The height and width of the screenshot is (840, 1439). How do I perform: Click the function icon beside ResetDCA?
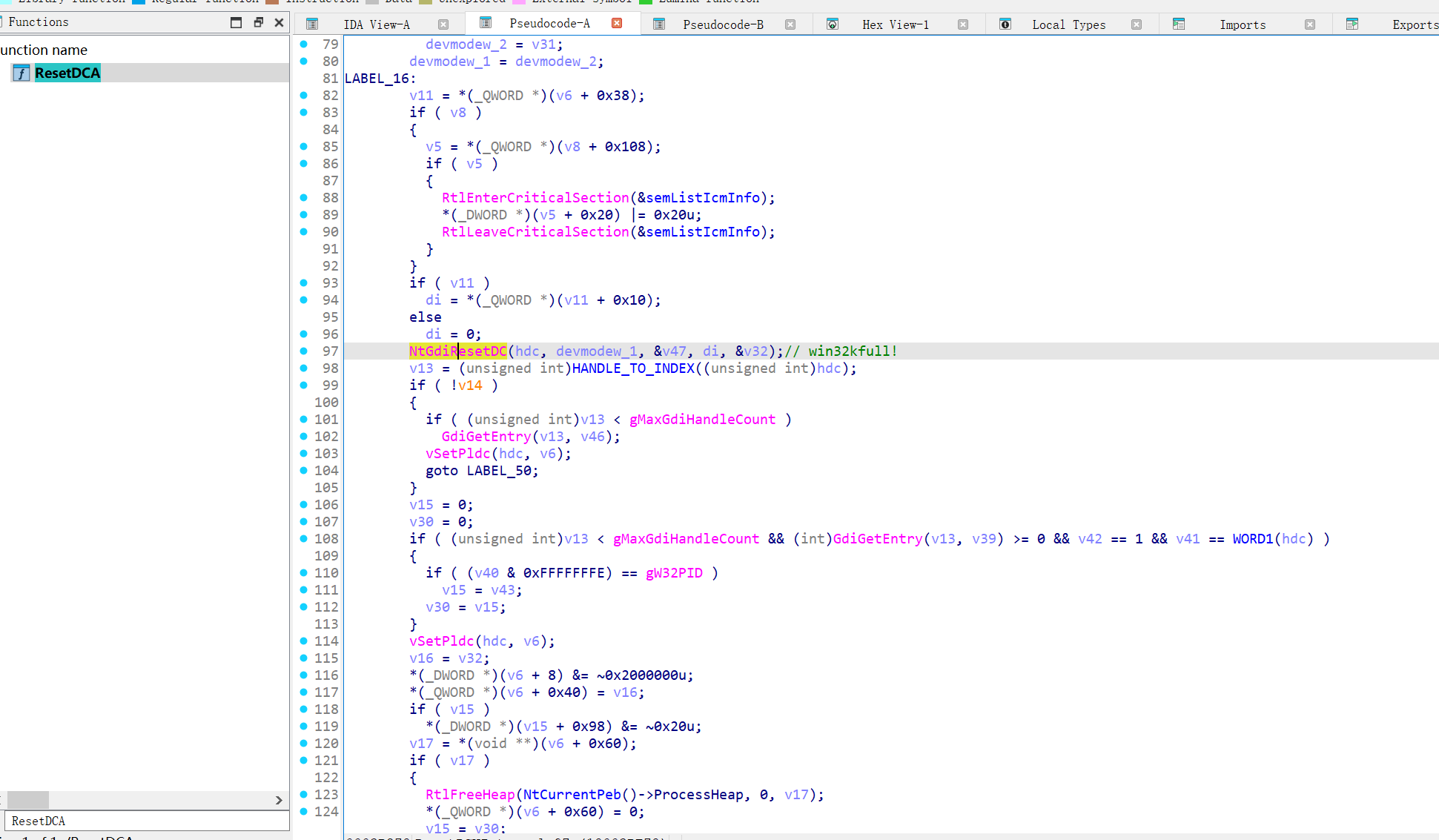click(x=21, y=73)
